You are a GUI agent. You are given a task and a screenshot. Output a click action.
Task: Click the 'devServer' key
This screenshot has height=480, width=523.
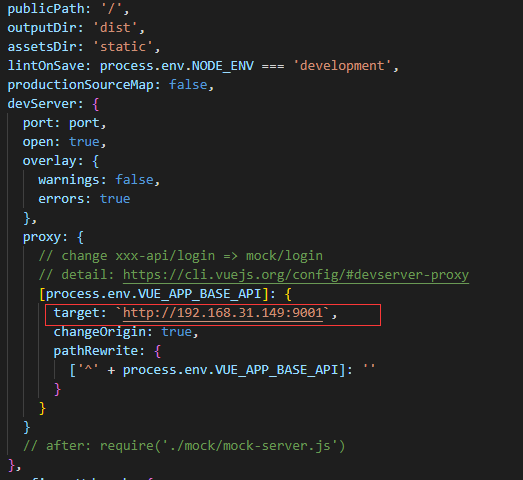coord(42,104)
